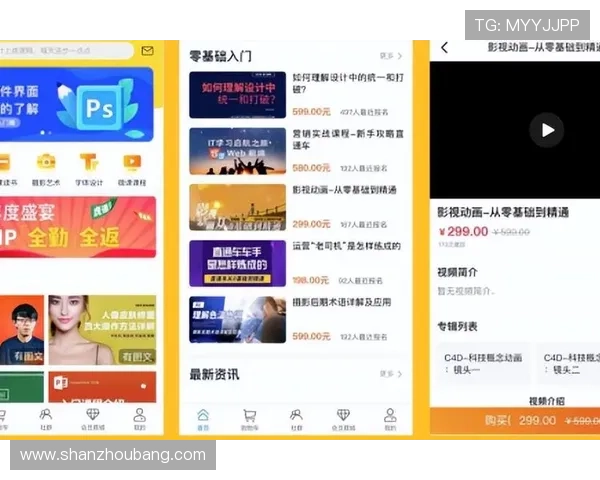Image resolution: width=600 pixels, height=480 pixels.
Task: Switch to the 社群 tab in middle screen
Action: tap(296, 416)
